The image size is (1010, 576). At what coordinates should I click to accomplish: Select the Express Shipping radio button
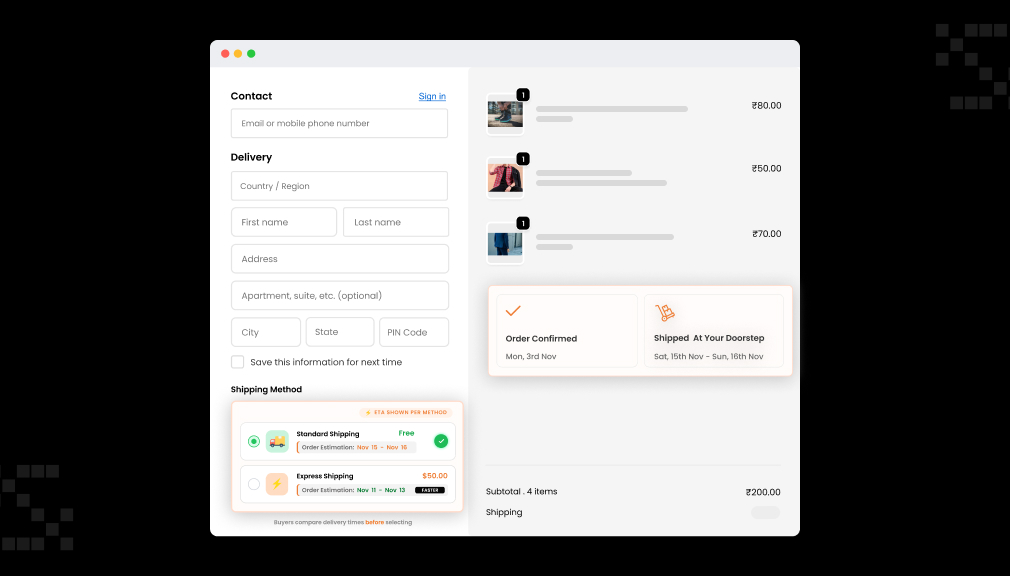pos(254,484)
